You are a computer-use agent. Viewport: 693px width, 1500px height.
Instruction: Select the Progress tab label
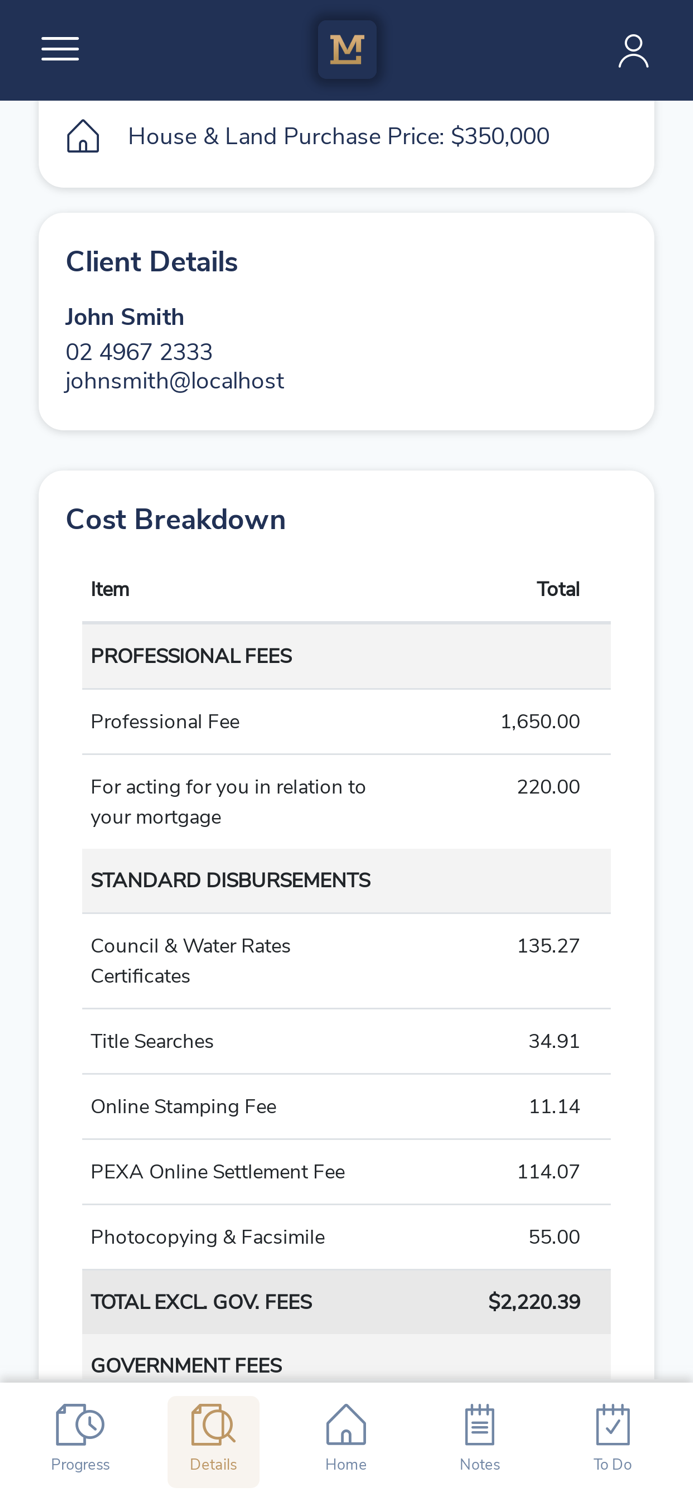[x=80, y=1465]
